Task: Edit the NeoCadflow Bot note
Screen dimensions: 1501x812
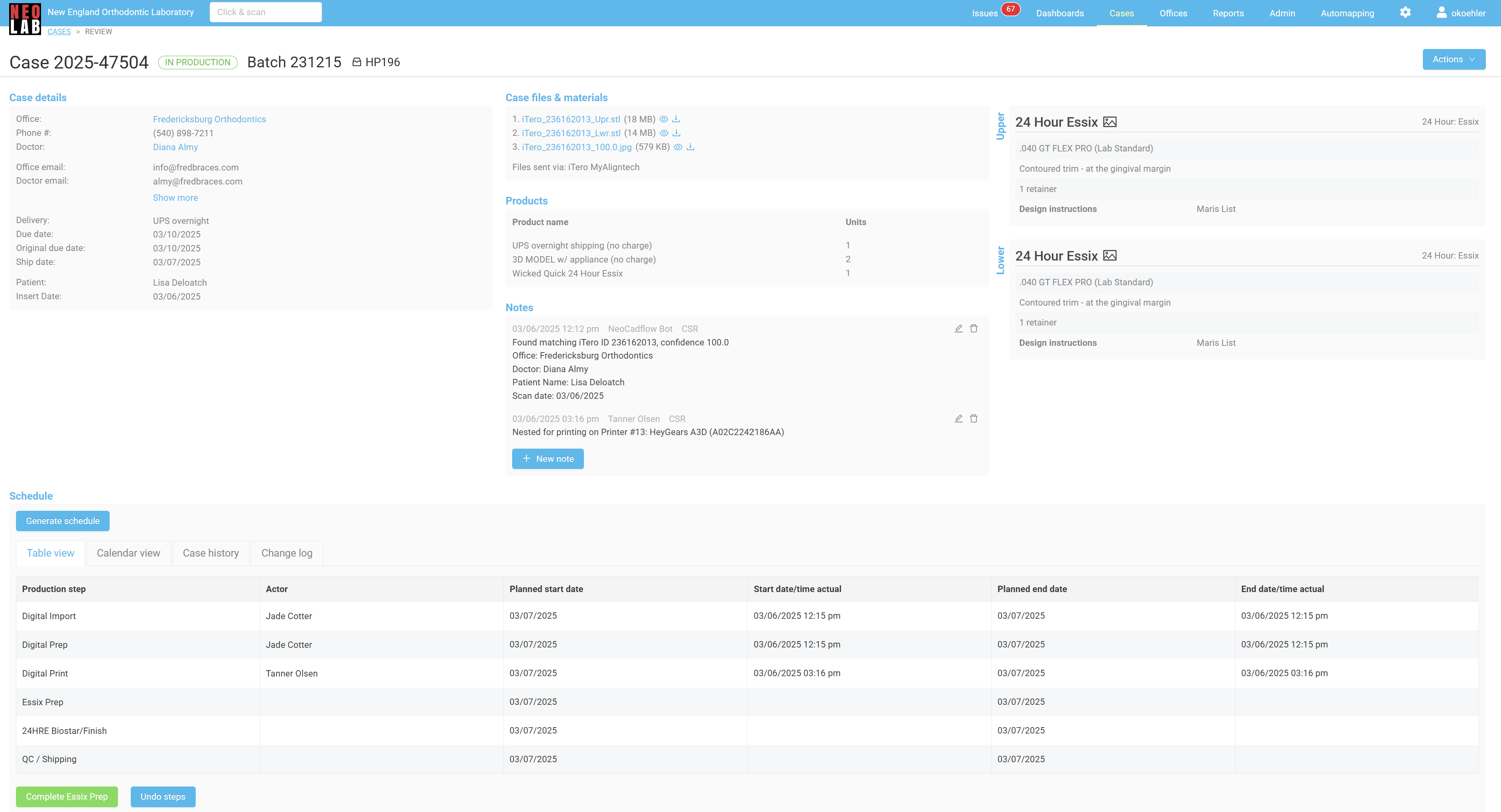Action: [959, 329]
